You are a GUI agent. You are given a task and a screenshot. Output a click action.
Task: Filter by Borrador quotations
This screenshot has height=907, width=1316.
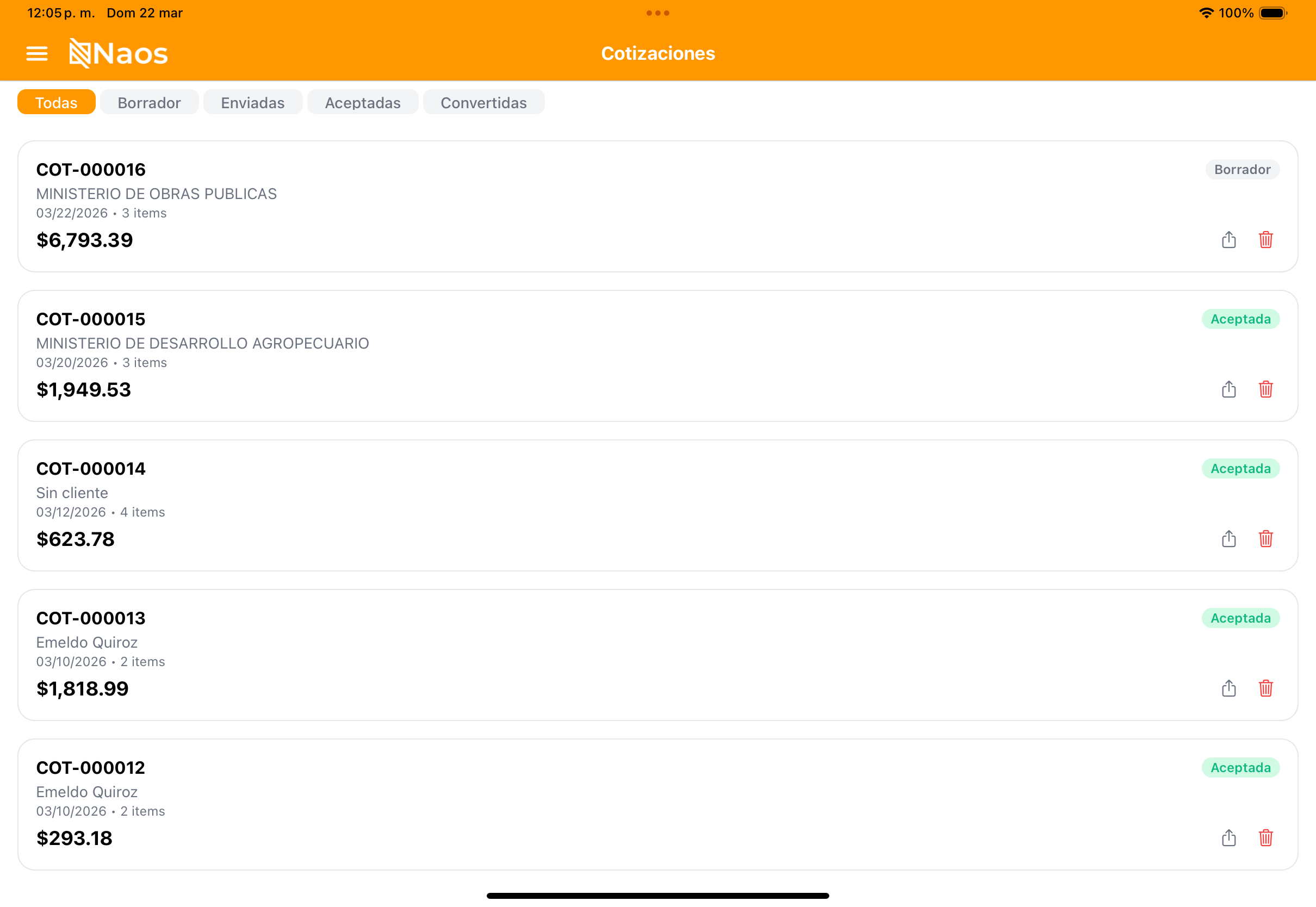pyautogui.click(x=150, y=102)
